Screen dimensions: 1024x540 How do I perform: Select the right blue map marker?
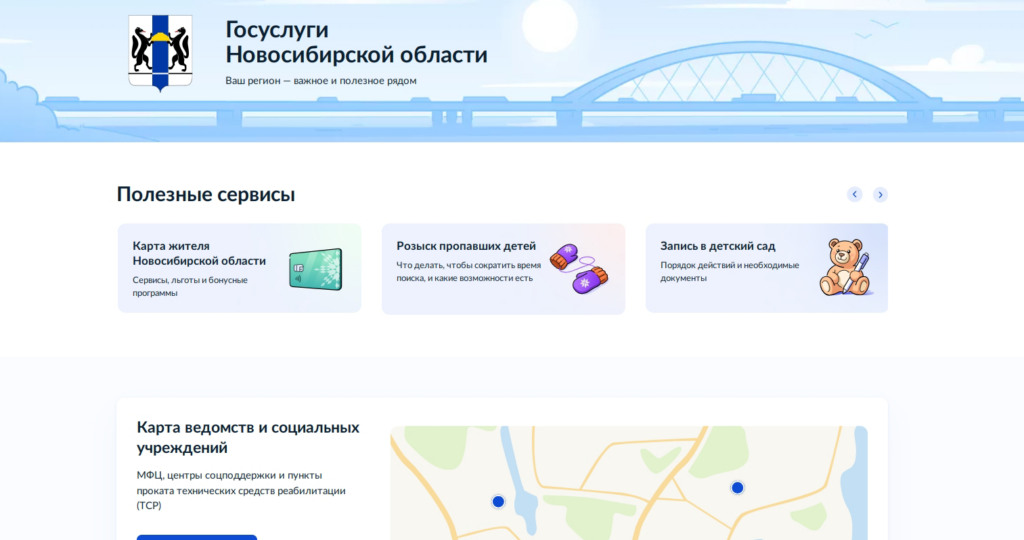737,488
